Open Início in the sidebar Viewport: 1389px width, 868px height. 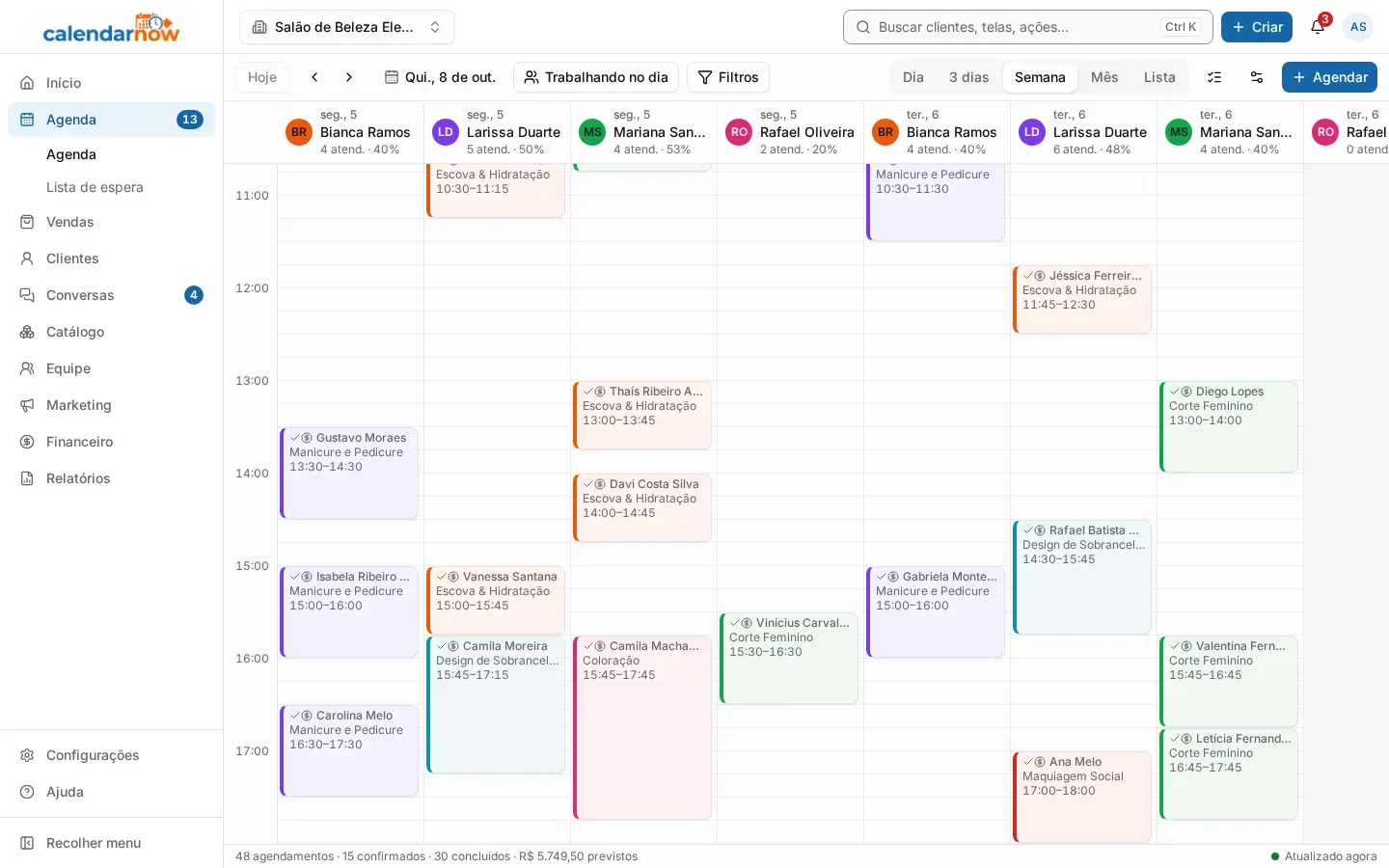(111, 83)
